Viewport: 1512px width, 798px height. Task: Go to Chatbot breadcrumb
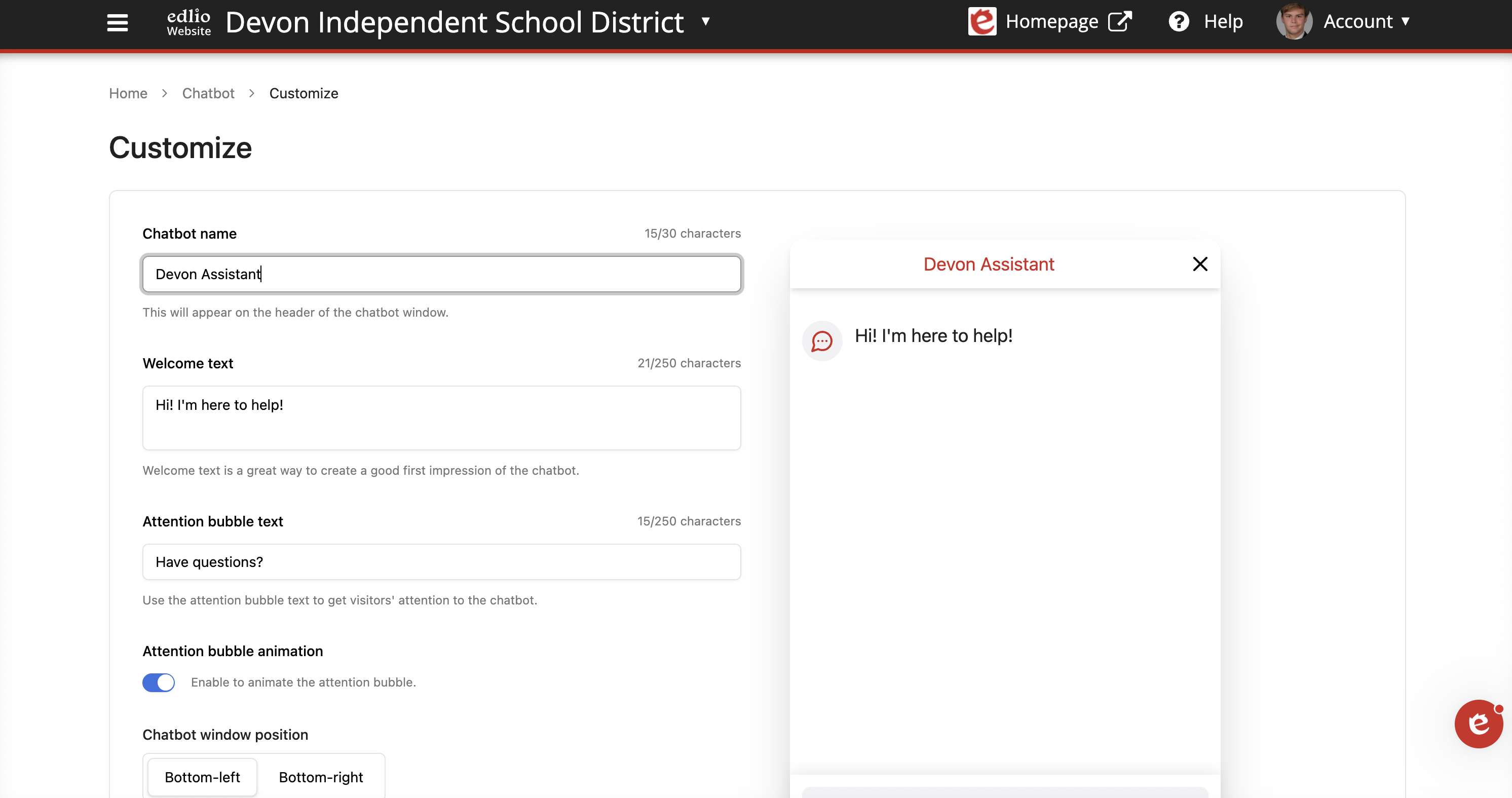point(208,93)
